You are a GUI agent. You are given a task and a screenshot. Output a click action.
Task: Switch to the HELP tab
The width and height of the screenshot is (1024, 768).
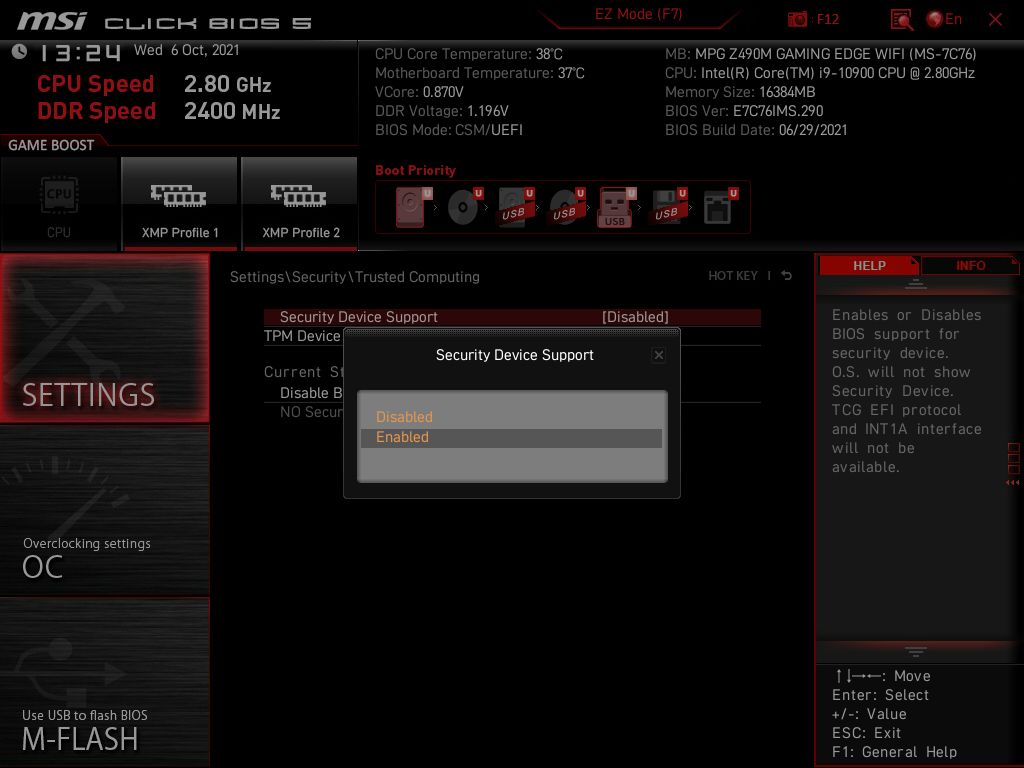coord(869,266)
